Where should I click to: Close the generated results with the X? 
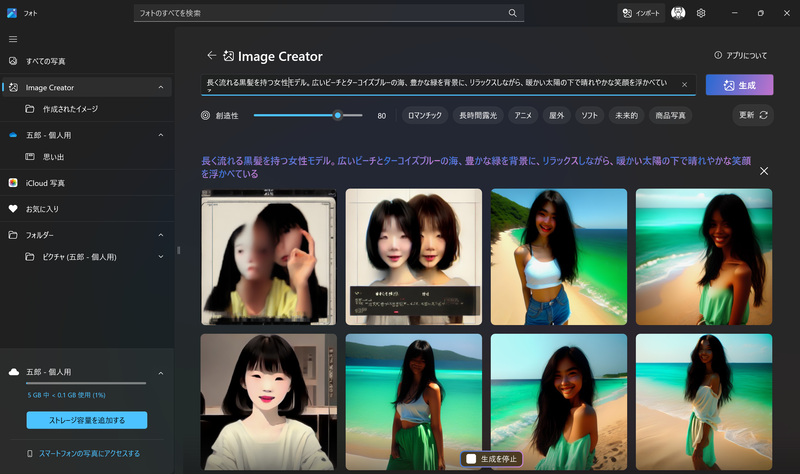(764, 171)
